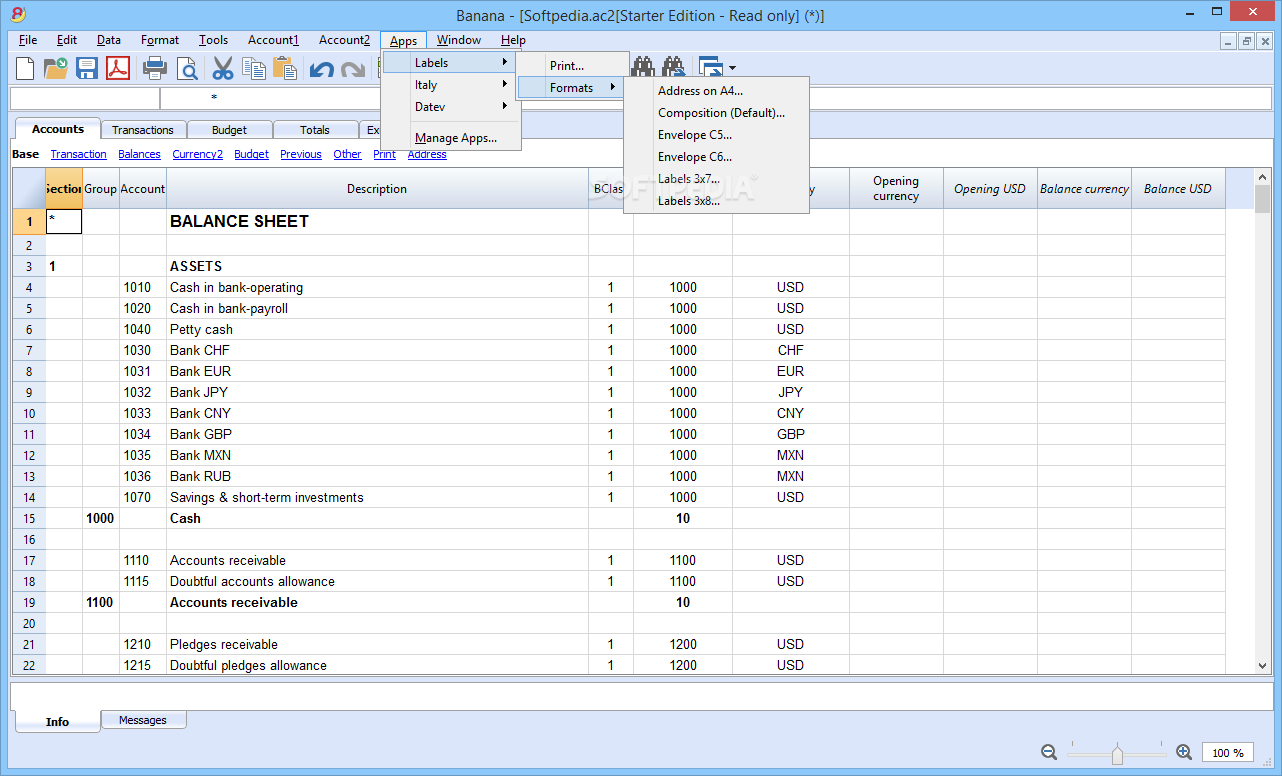Click the 100 % zoom input field

tap(1228, 753)
